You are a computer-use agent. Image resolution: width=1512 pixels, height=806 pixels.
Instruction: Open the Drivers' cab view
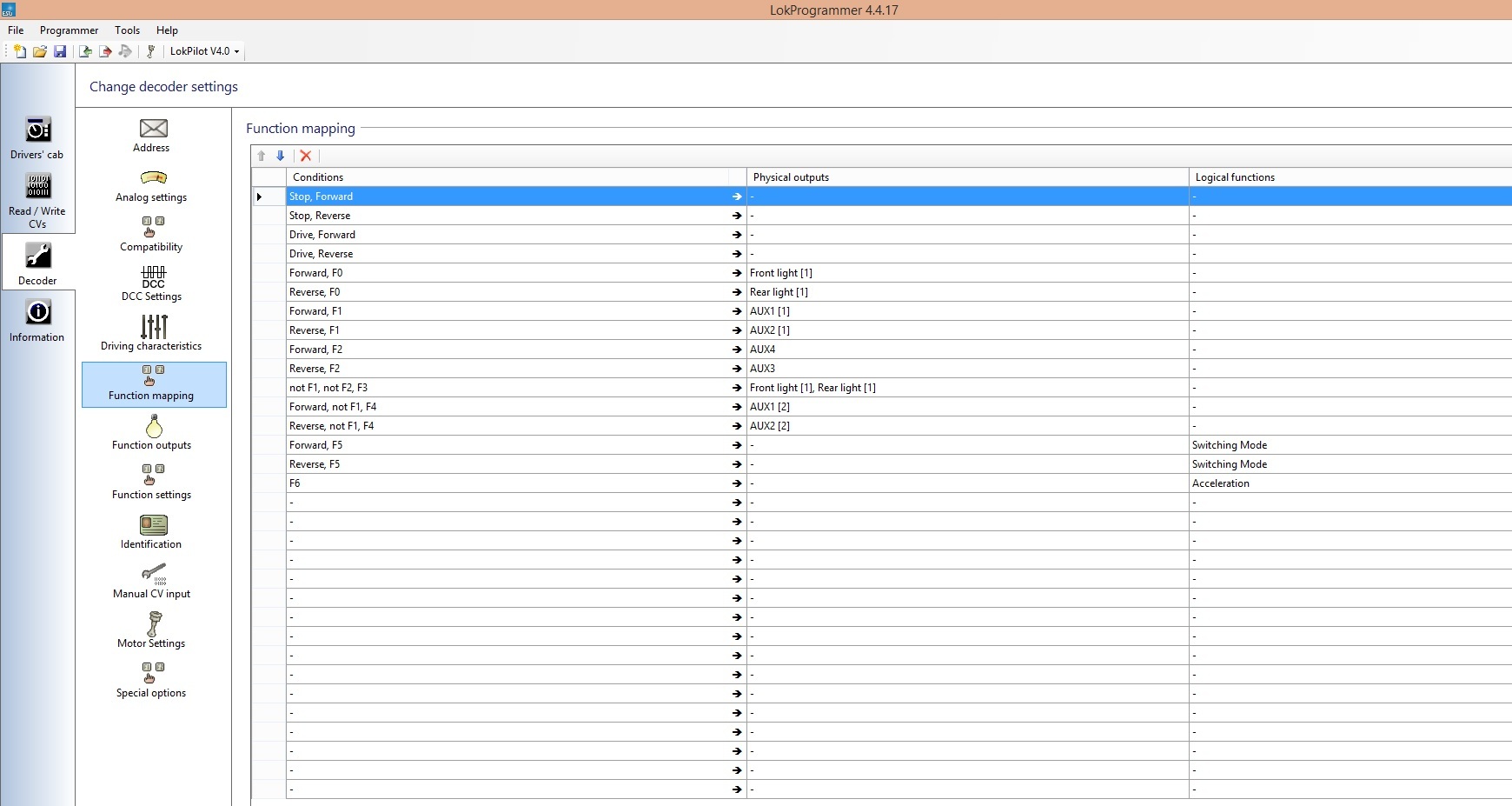coord(37,138)
